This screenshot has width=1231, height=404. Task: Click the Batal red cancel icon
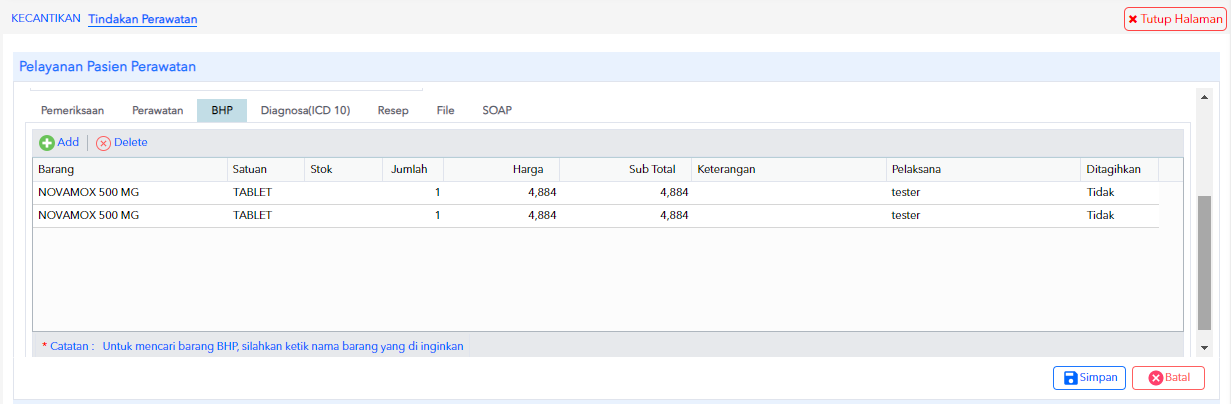pos(1155,378)
